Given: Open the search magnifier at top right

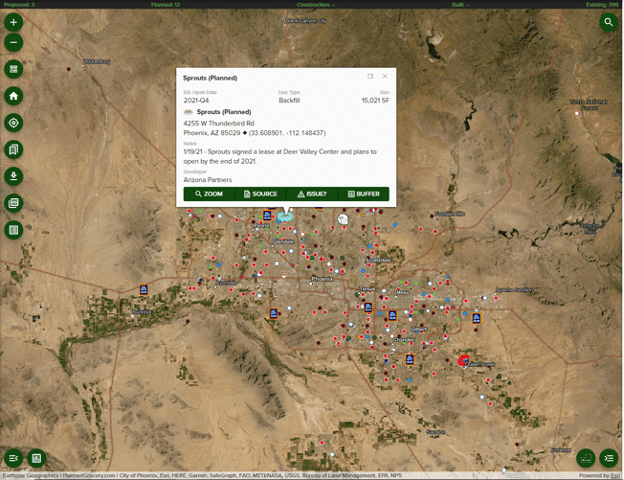Looking at the screenshot, I should [608, 22].
